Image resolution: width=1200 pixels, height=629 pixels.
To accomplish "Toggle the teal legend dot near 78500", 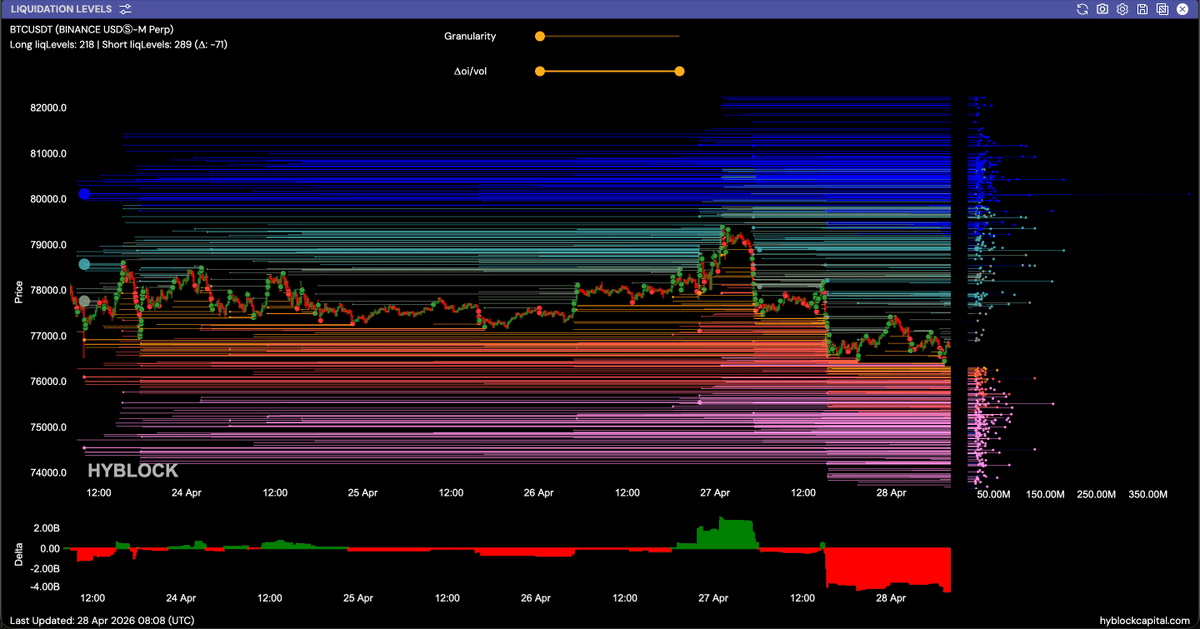I will tap(85, 264).
